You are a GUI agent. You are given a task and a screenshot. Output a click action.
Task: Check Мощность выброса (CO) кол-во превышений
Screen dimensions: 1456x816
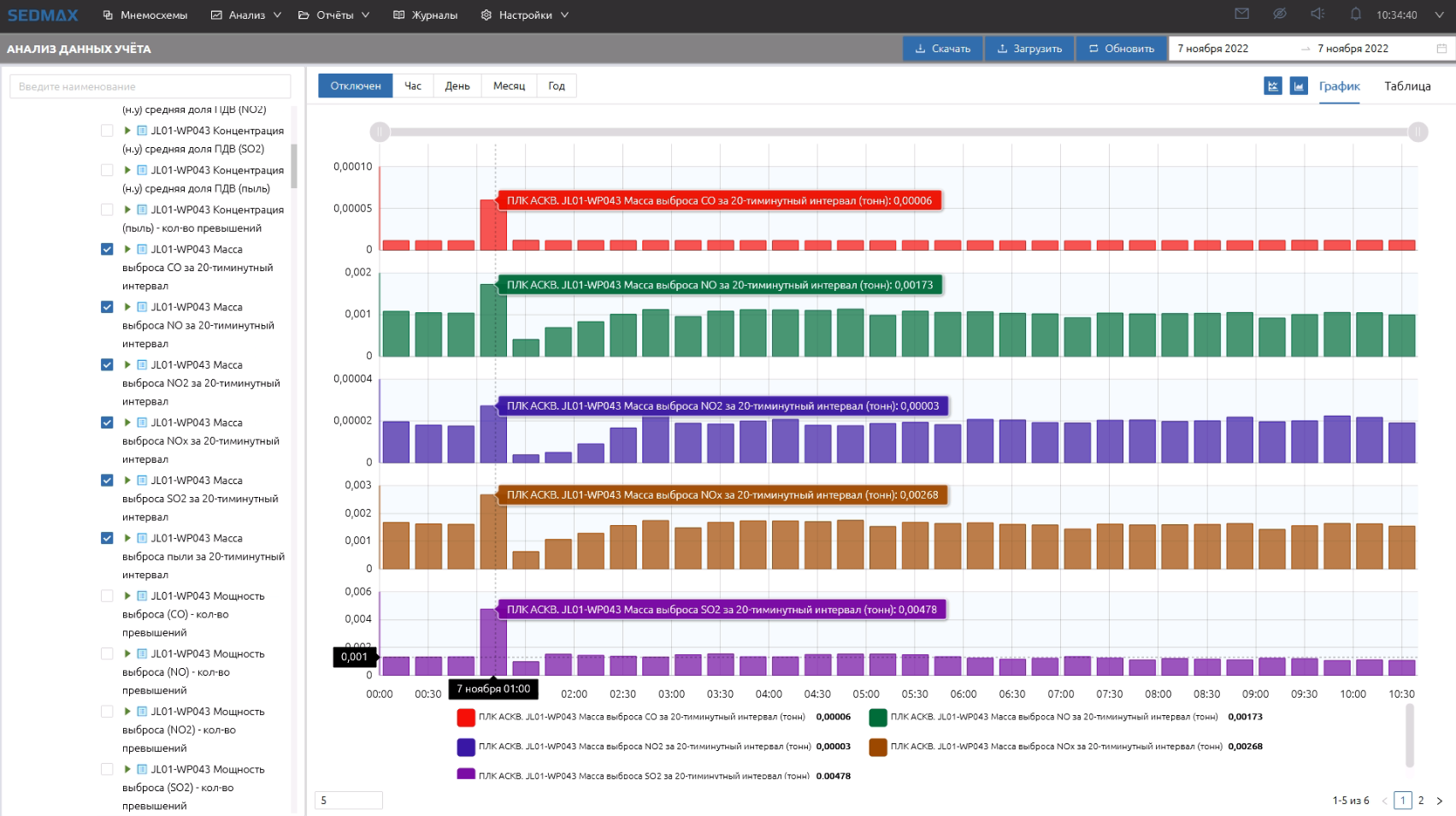click(107, 596)
